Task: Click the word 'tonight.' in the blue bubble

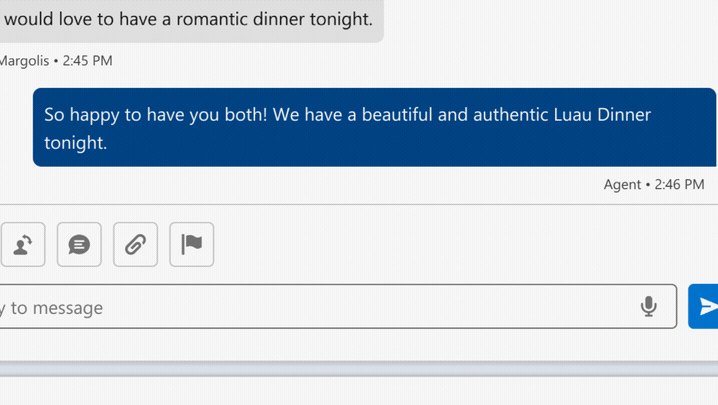Action: click(x=76, y=143)
